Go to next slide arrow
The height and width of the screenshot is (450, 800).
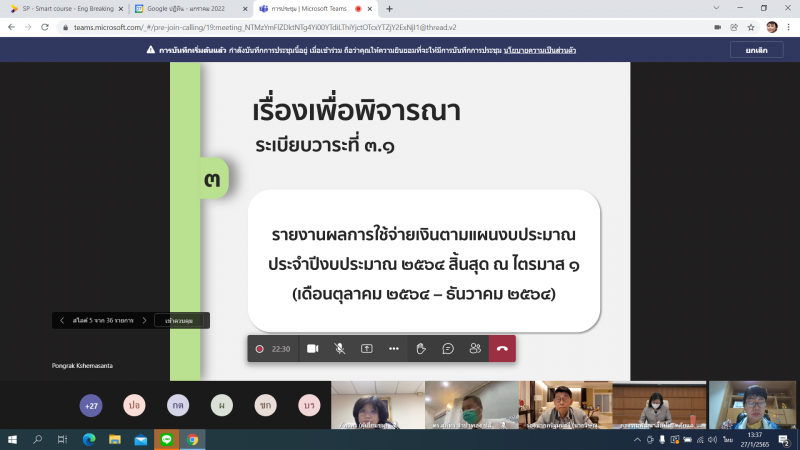(144, 320)
